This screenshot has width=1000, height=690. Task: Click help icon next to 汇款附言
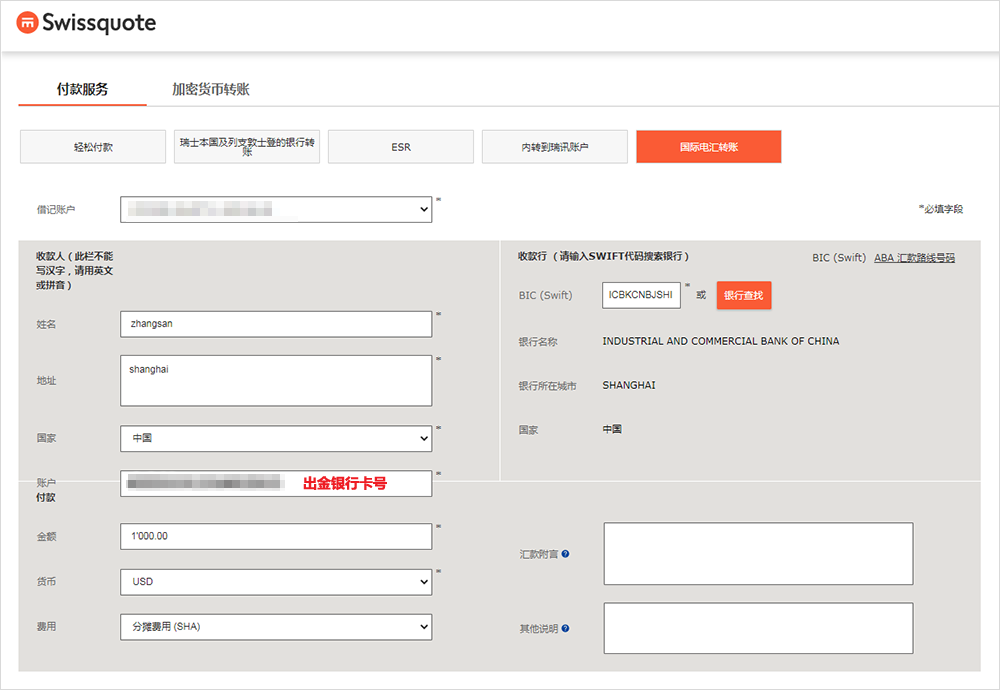click(565, 553)
